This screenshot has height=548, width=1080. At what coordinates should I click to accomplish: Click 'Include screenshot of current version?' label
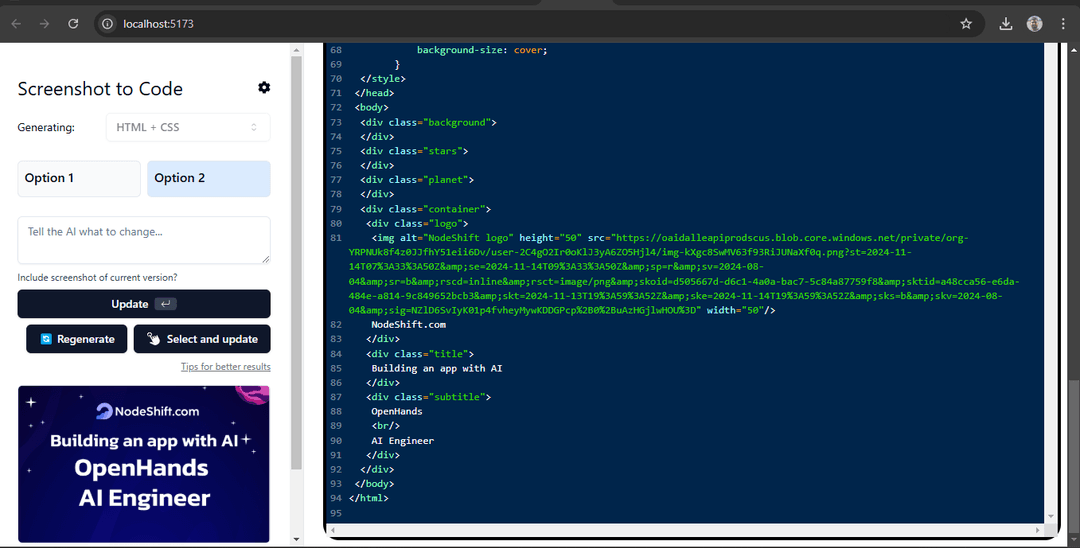tap(97, 277)
